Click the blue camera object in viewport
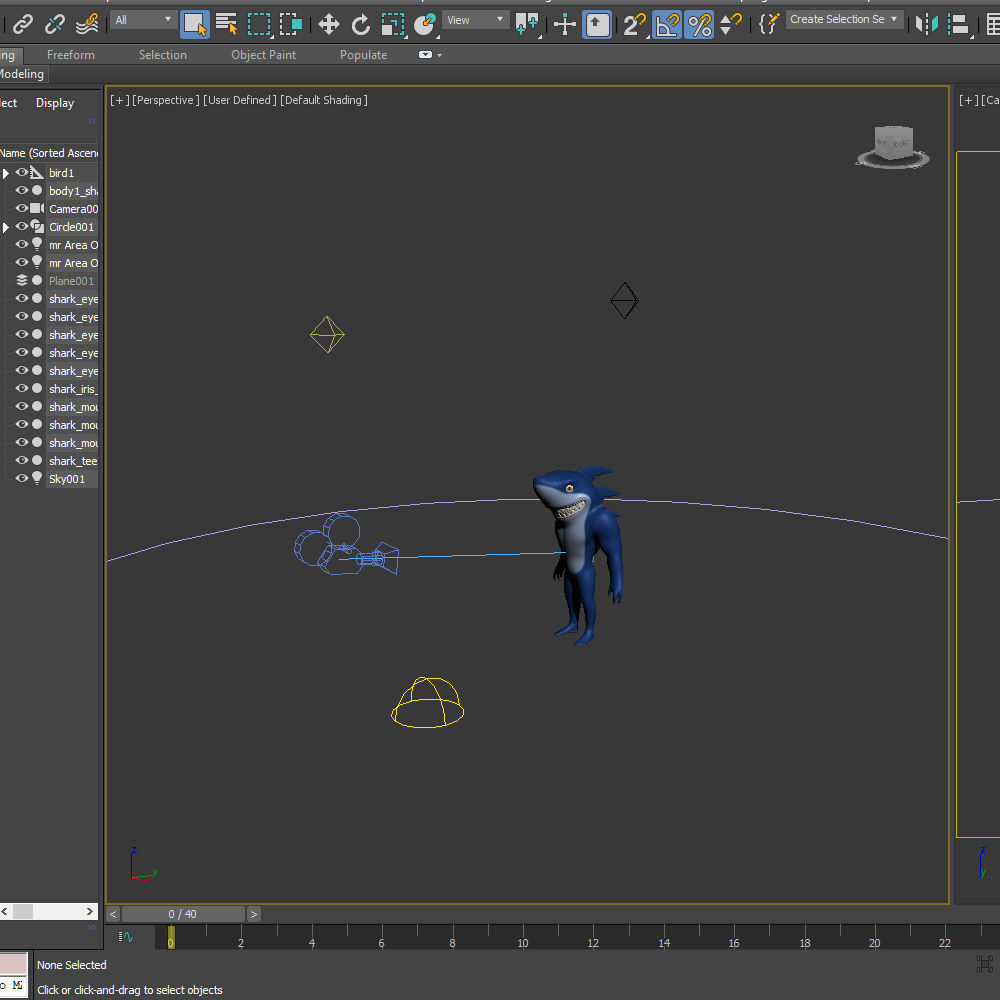 [346, 545]
